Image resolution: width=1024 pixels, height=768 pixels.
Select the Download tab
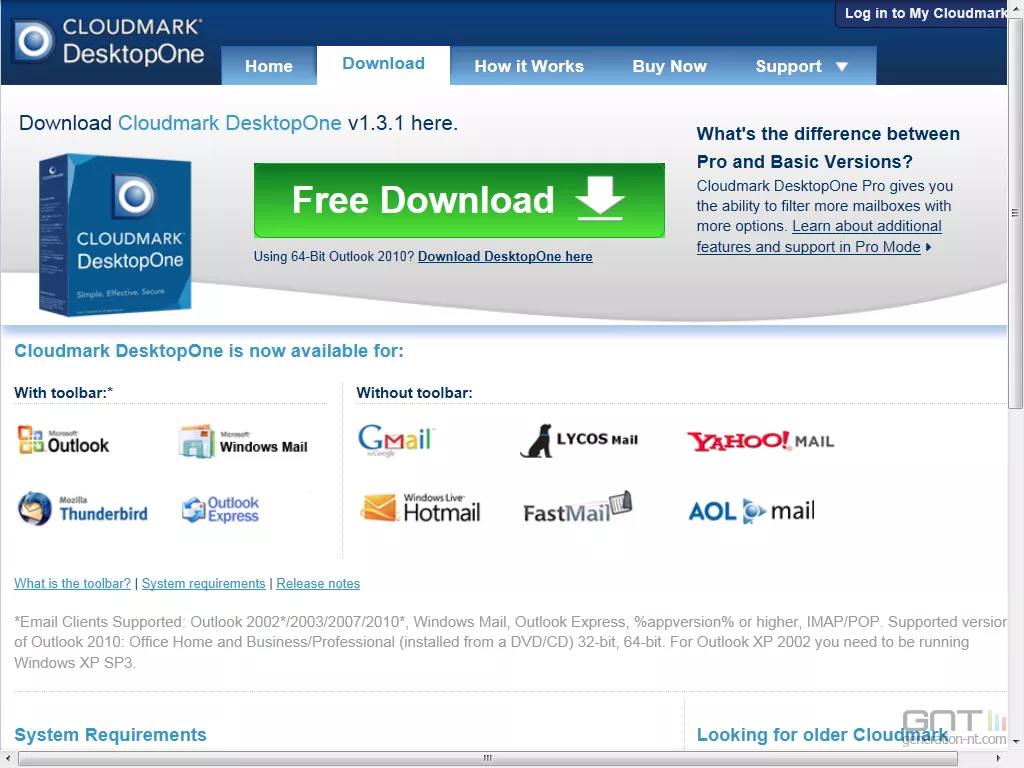pos(383,64)
